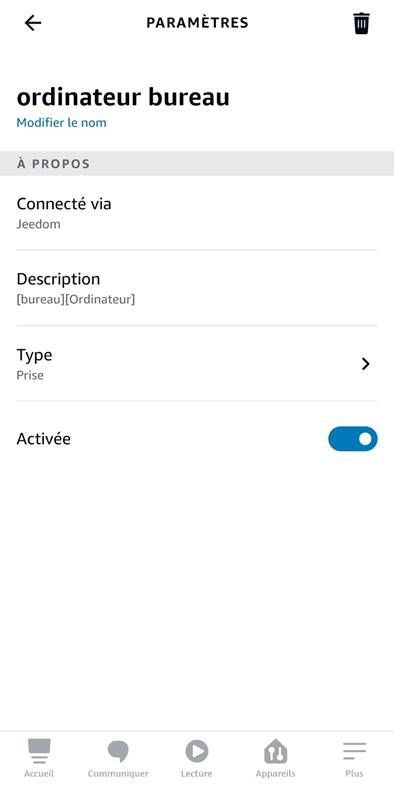Delete device with trash icon
This screenshot has width=394, height=789.
pyautogui.click(x=361, y=23)
